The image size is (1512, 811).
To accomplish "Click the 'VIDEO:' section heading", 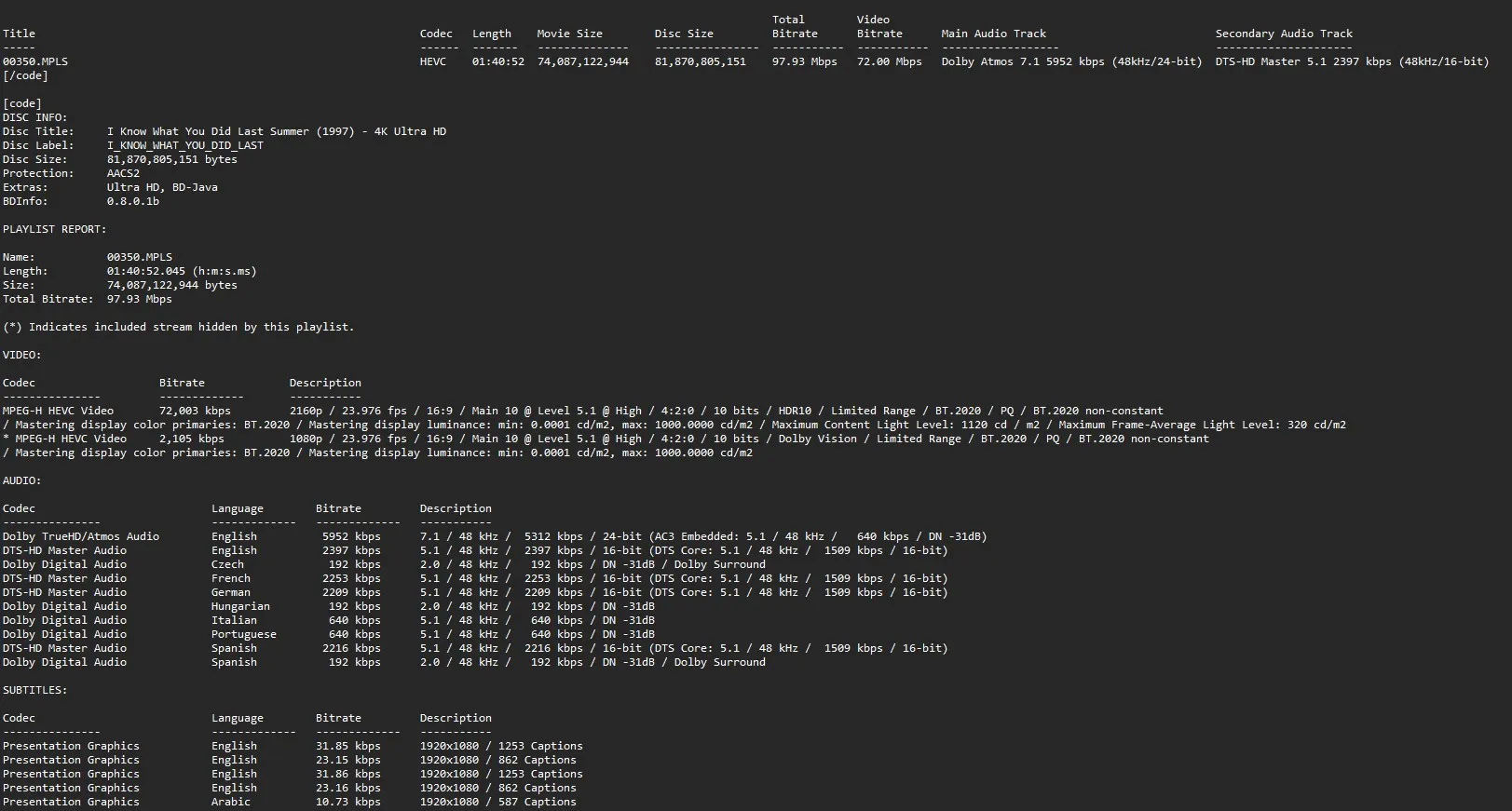I will pyautogui.click(x=21, y=355).
